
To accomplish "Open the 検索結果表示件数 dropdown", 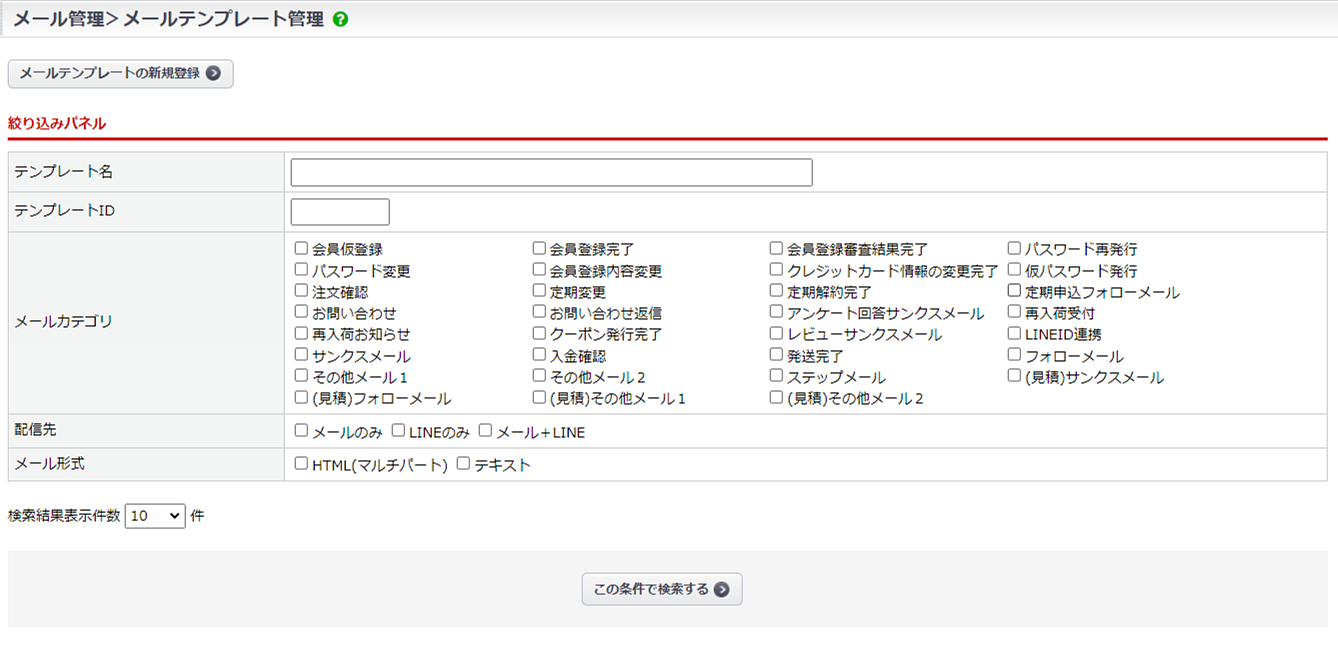I will tap(155, 516).
